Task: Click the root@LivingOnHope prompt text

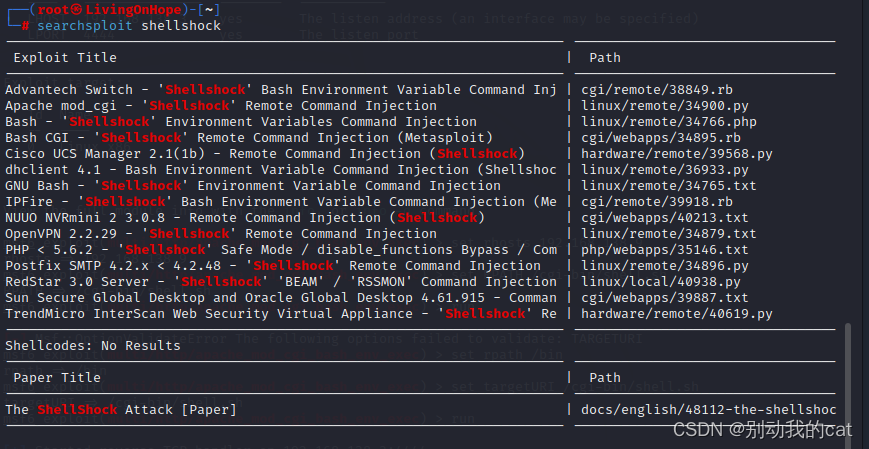Action: (x=109, y=10)
